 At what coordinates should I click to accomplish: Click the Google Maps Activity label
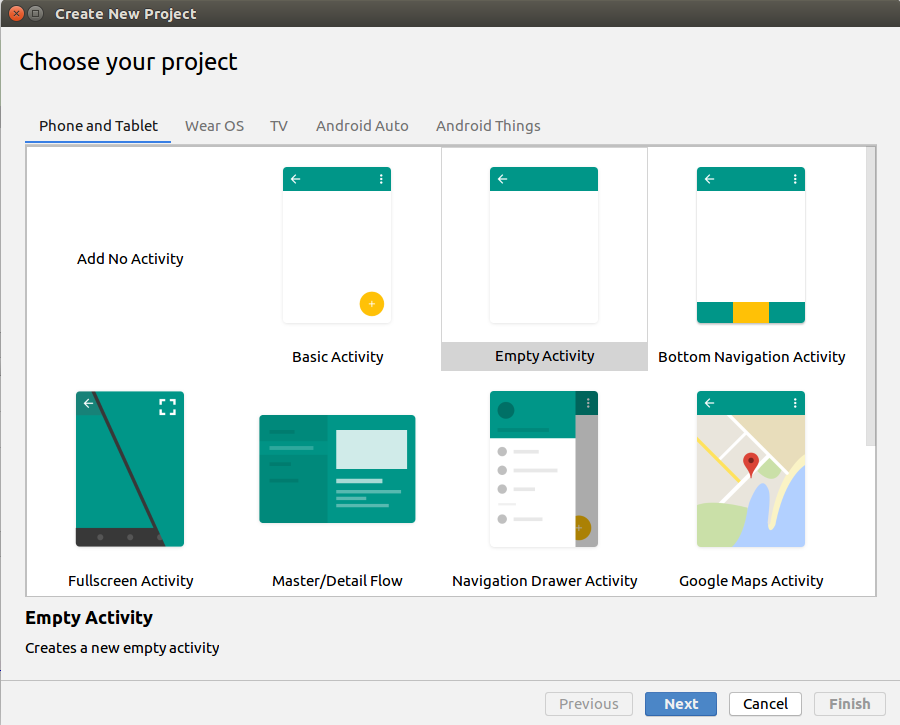tap(751, 581)
